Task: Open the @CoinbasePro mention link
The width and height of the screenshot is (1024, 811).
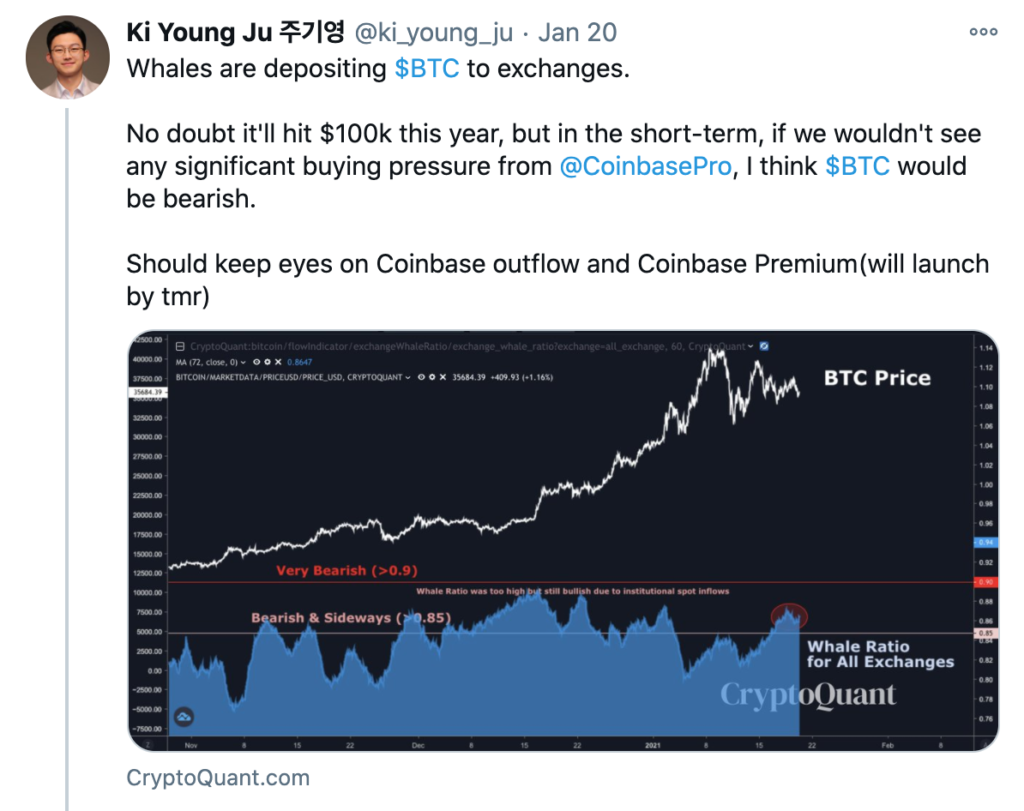Action: (x=645, y=167)
